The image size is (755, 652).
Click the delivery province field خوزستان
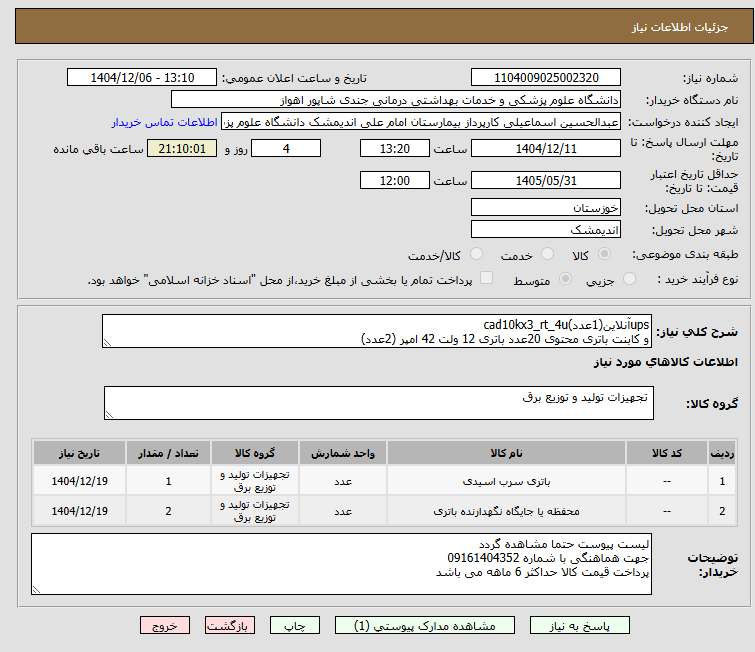click(x=546, y=208)
